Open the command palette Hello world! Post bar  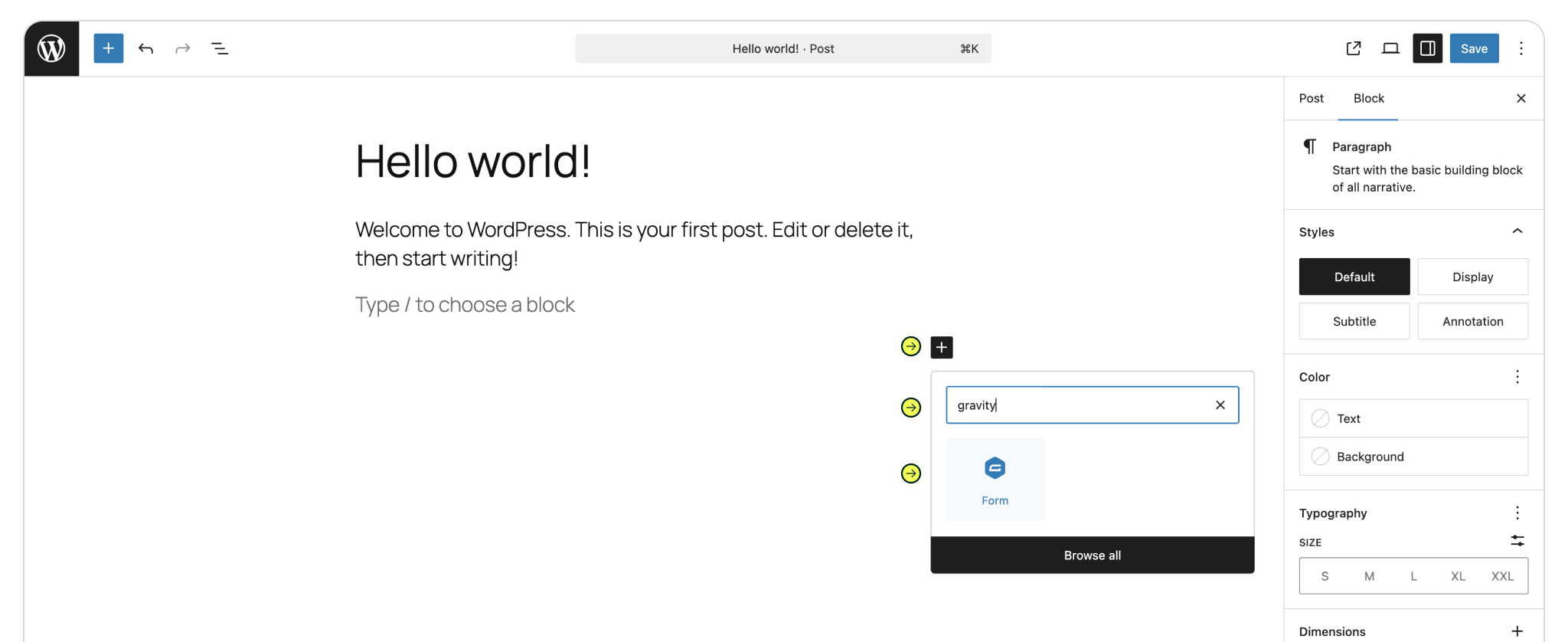point(783,48)
